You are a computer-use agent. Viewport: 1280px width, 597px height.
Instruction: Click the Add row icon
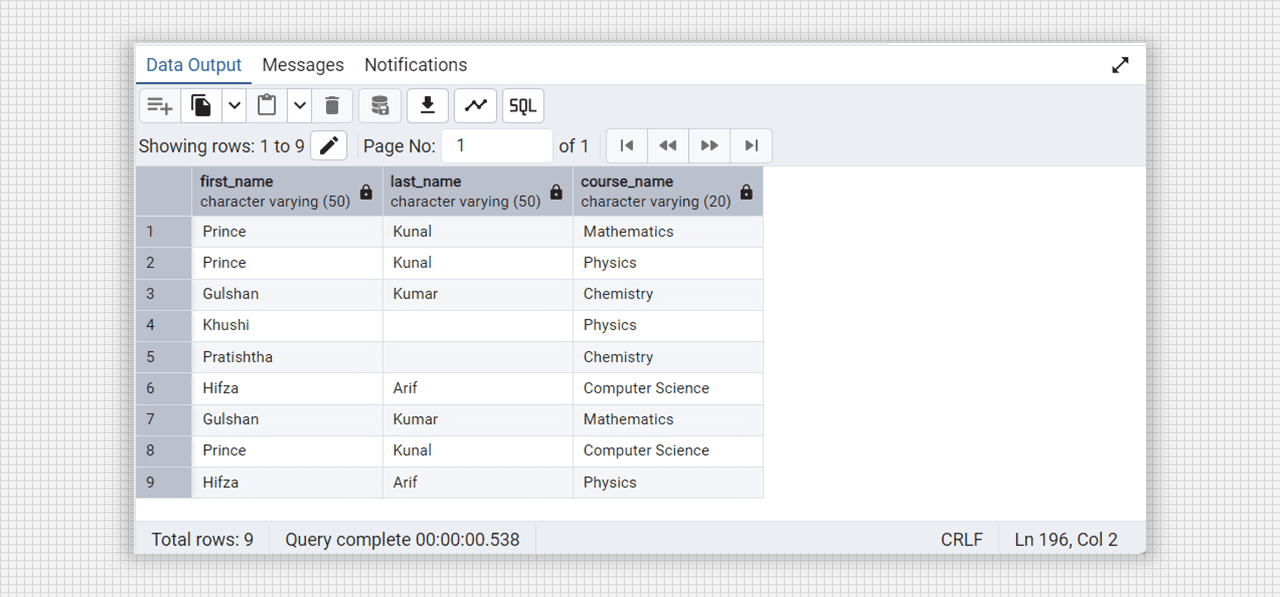coord(160,105)
